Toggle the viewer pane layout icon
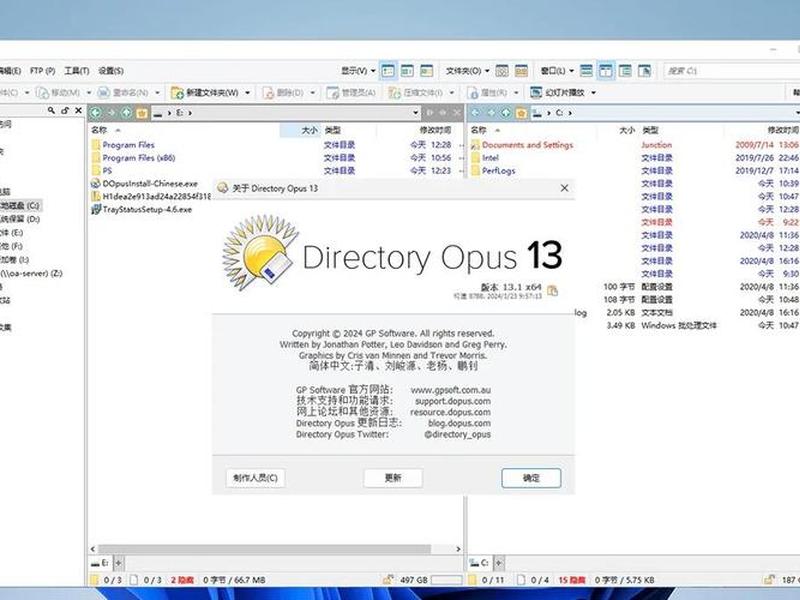Viewport: 800px width, 600px height. pos(644,71)
